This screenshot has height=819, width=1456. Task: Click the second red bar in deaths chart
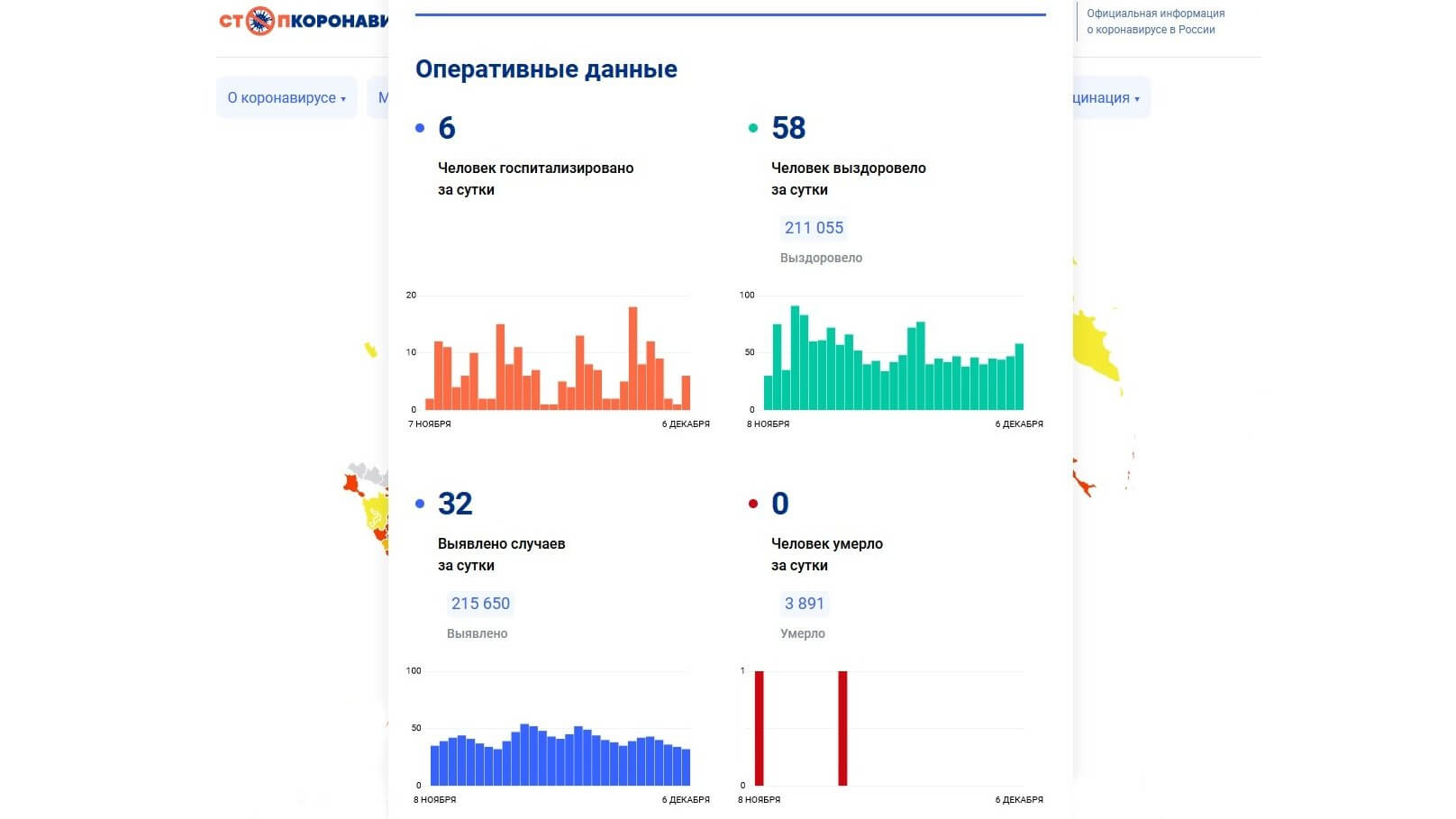[842, 728]
